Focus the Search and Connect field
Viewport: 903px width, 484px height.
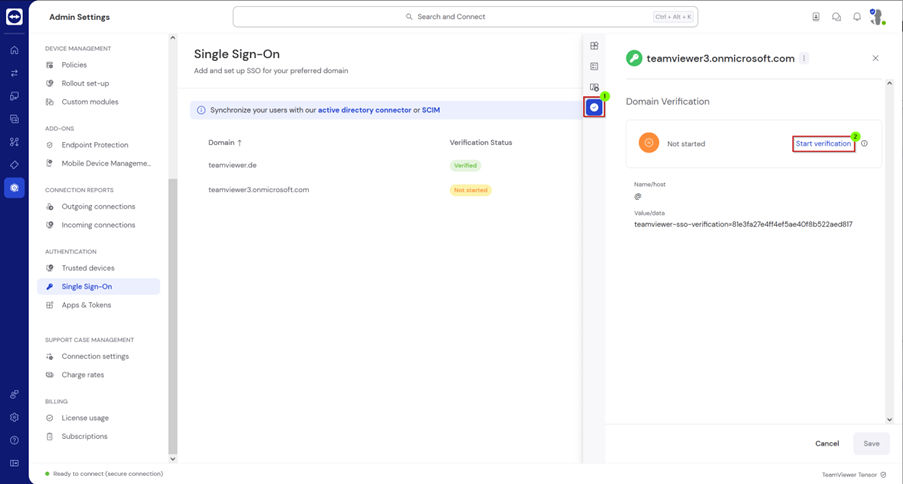pyautogui.click(x=465, y=17)
